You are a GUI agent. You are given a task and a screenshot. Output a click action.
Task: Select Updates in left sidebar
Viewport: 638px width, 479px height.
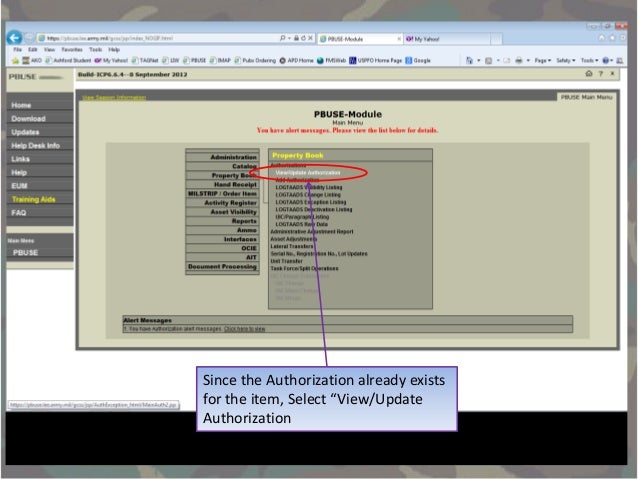point(25,132)
